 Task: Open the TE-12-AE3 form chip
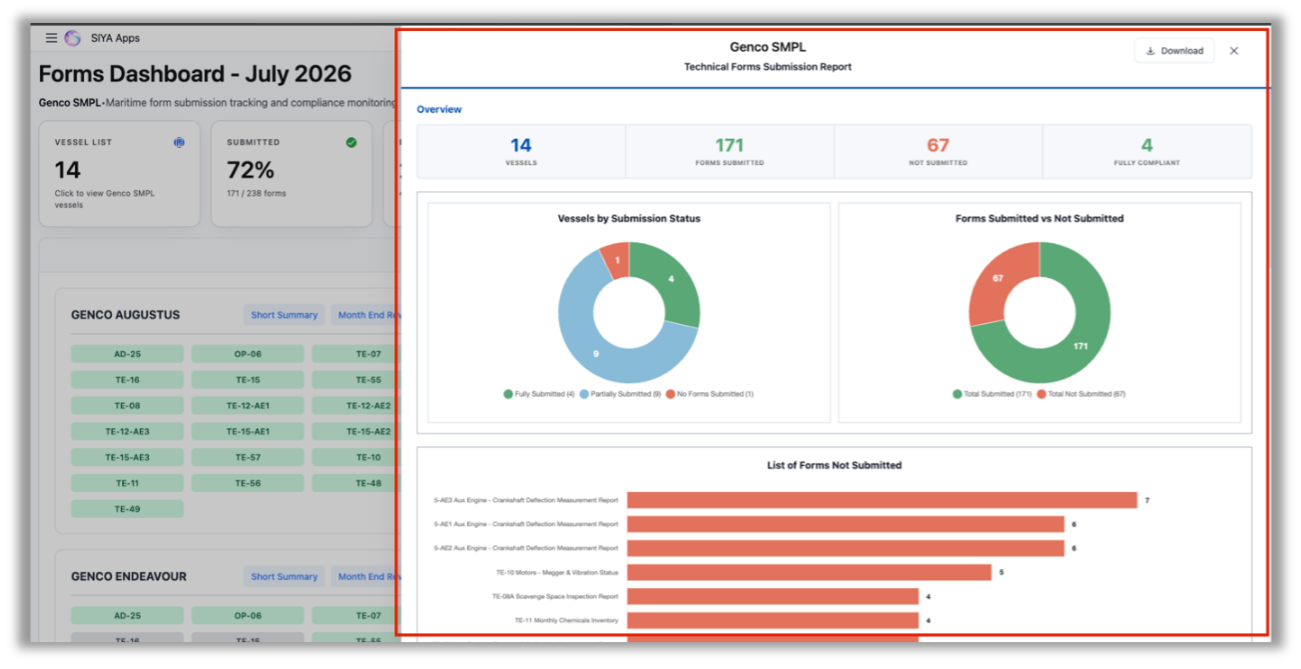[127, 432]
